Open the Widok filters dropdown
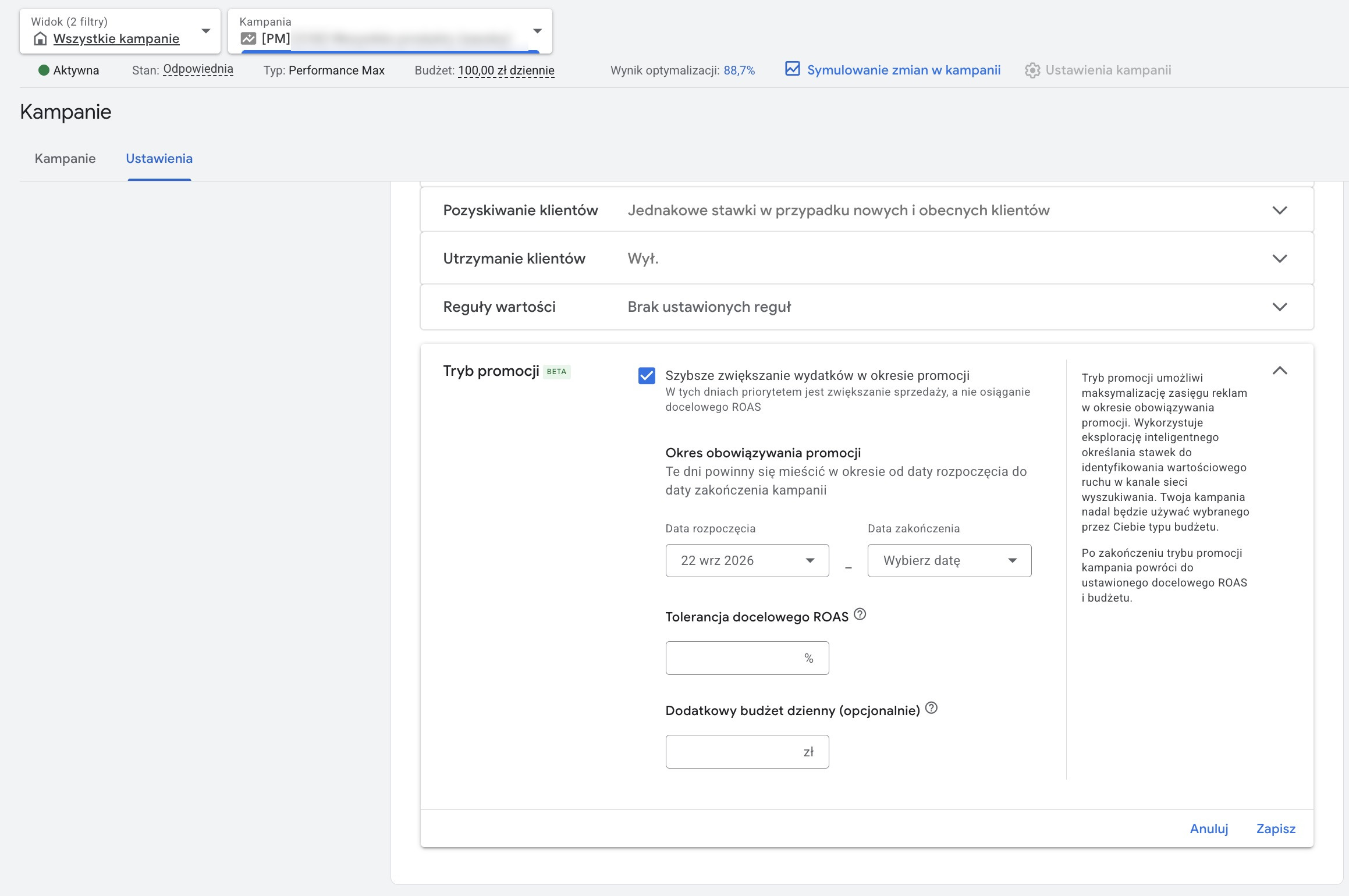Screen dimensions: 1349x896 click(x=120, y=31)
